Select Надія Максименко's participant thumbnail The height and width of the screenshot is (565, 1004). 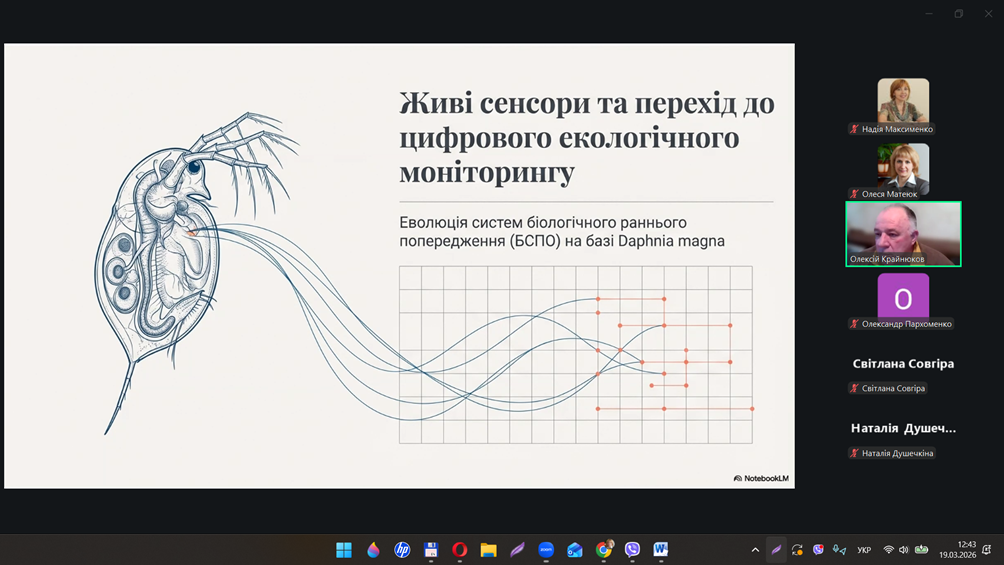point(903,101)
